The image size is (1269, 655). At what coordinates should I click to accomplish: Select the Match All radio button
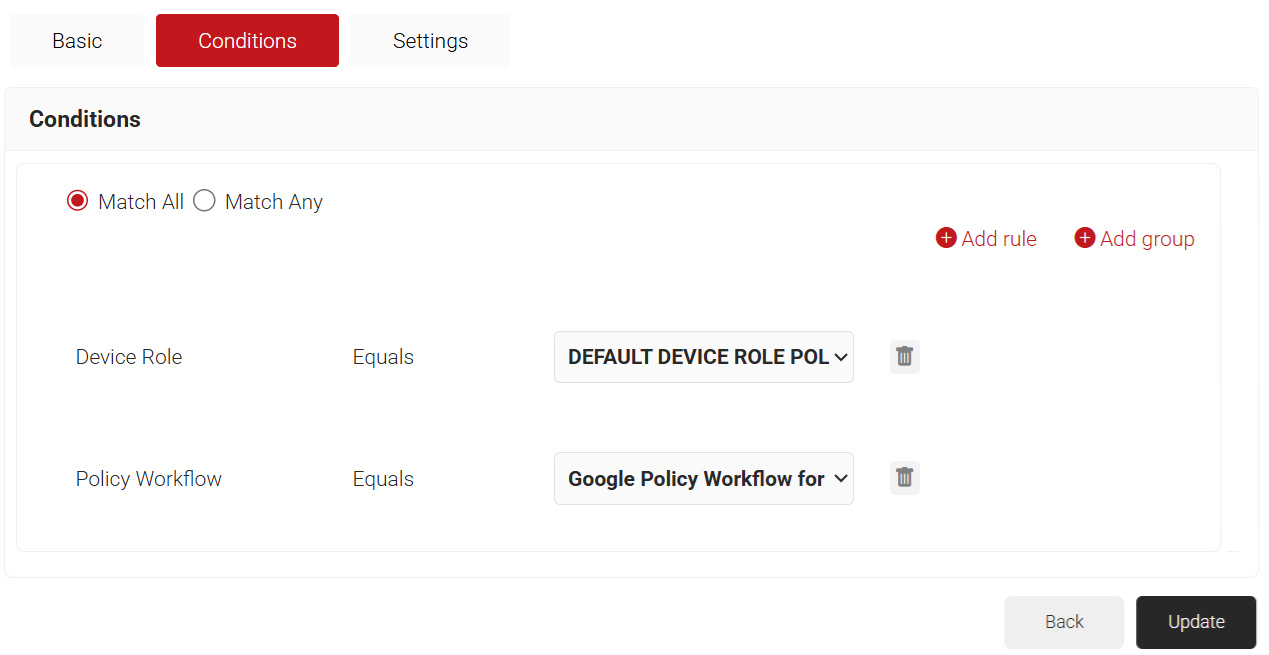point(78,201)
